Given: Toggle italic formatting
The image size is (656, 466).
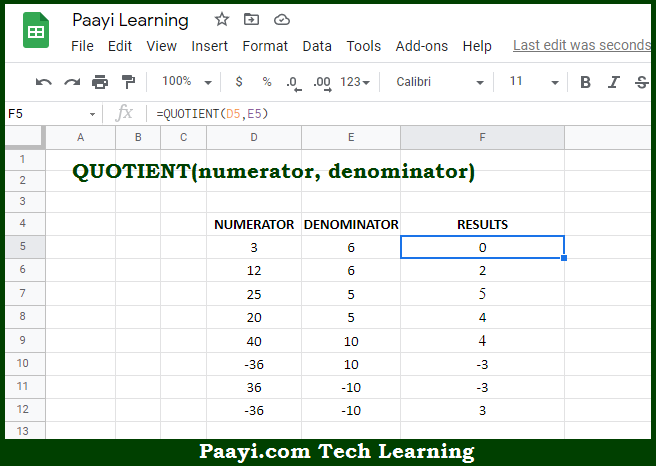Looking at the screenshot, I should 613,82.
